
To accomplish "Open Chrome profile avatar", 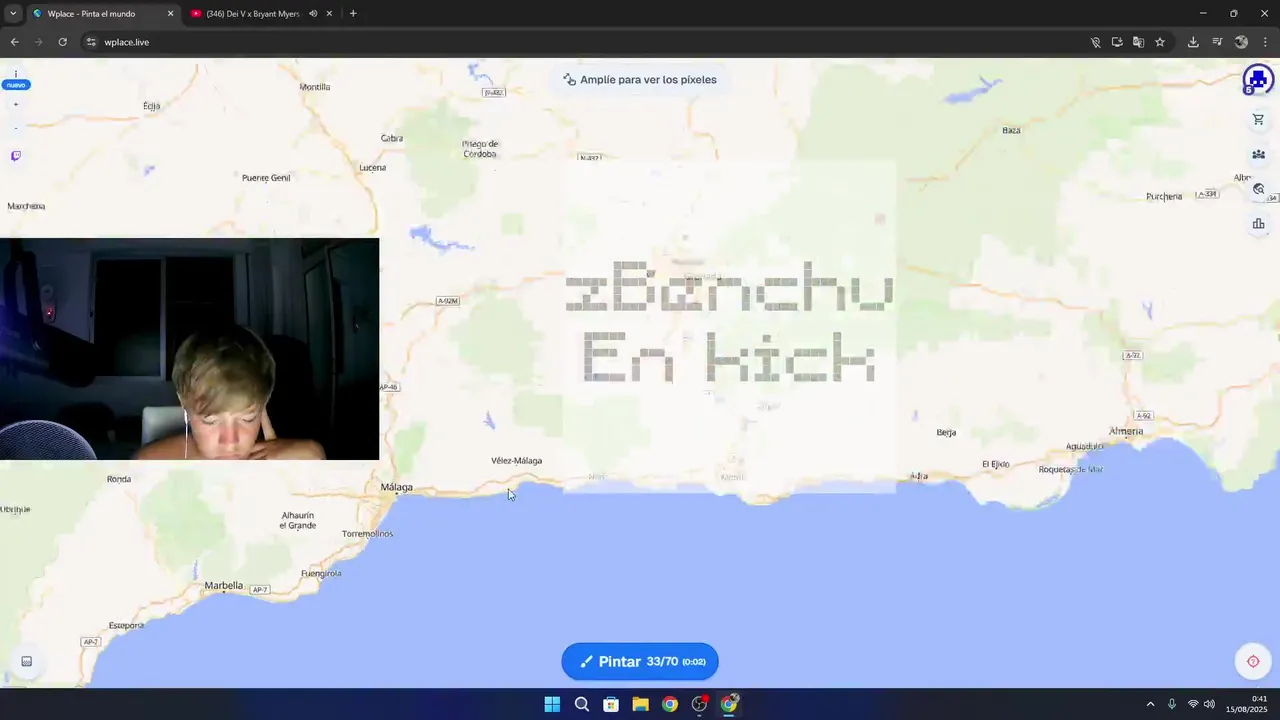I will 1241,42.
